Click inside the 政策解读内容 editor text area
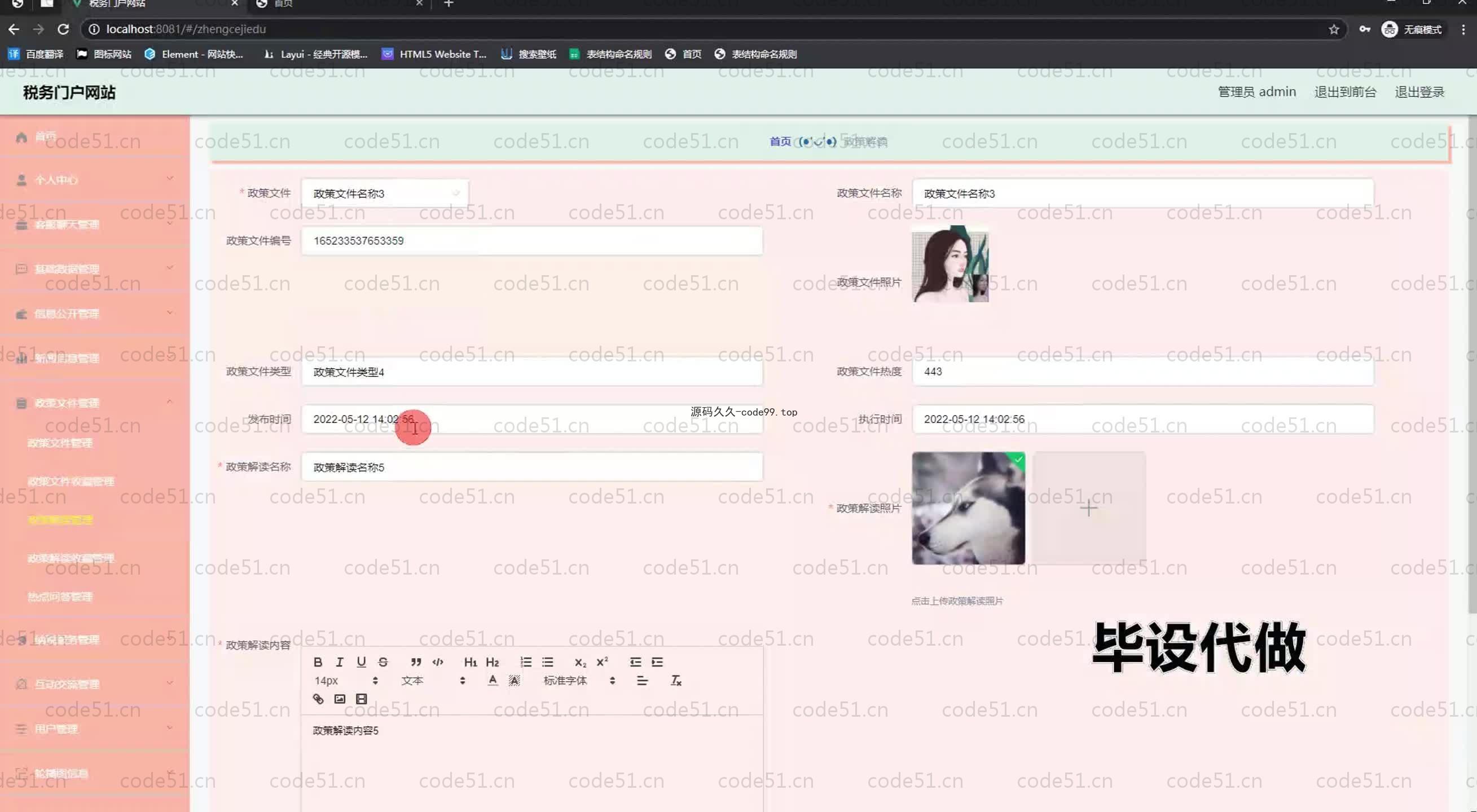This screenshot has width=1477, height=812. click(x=531, y=762)
